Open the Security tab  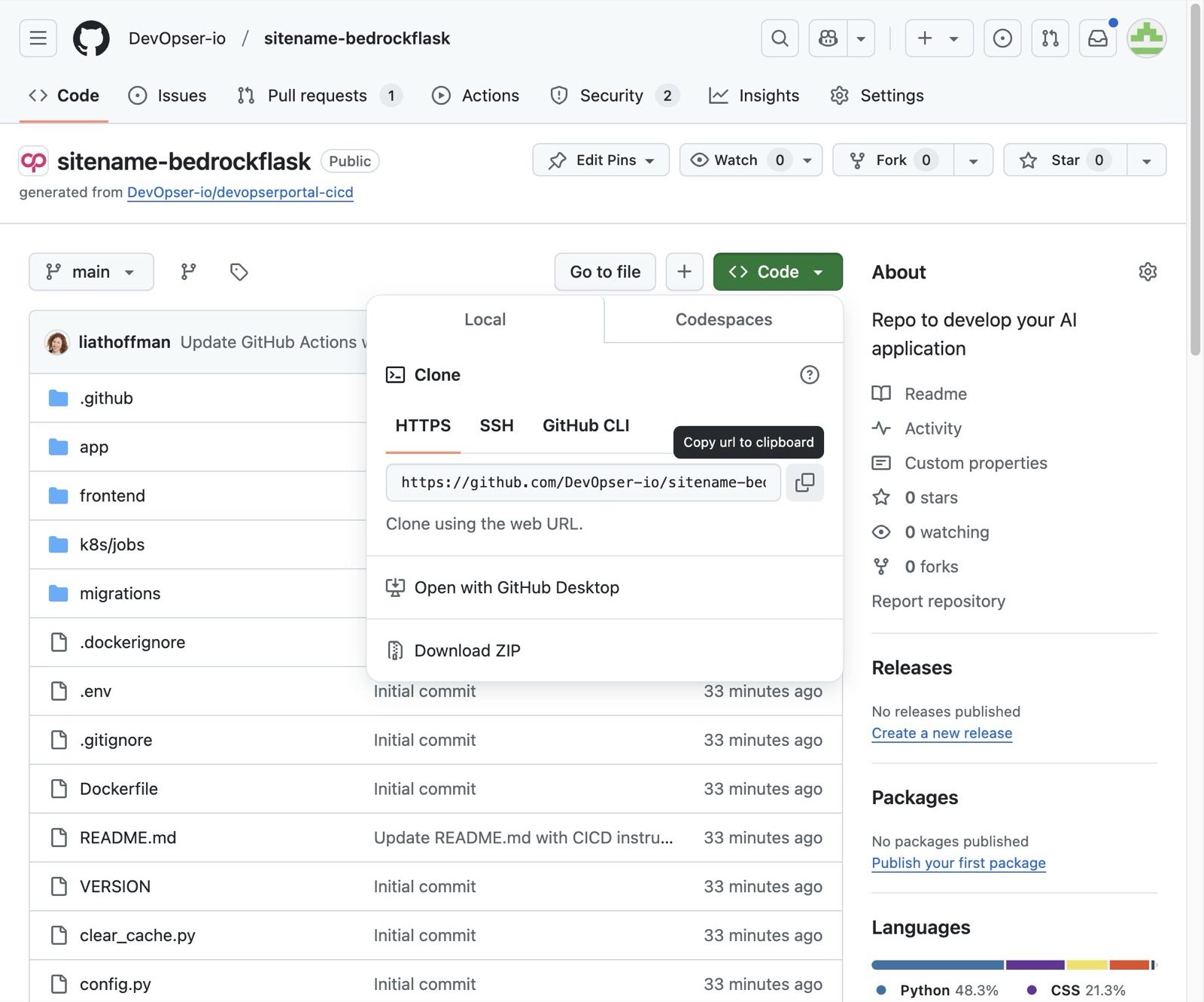pos(614,96)
